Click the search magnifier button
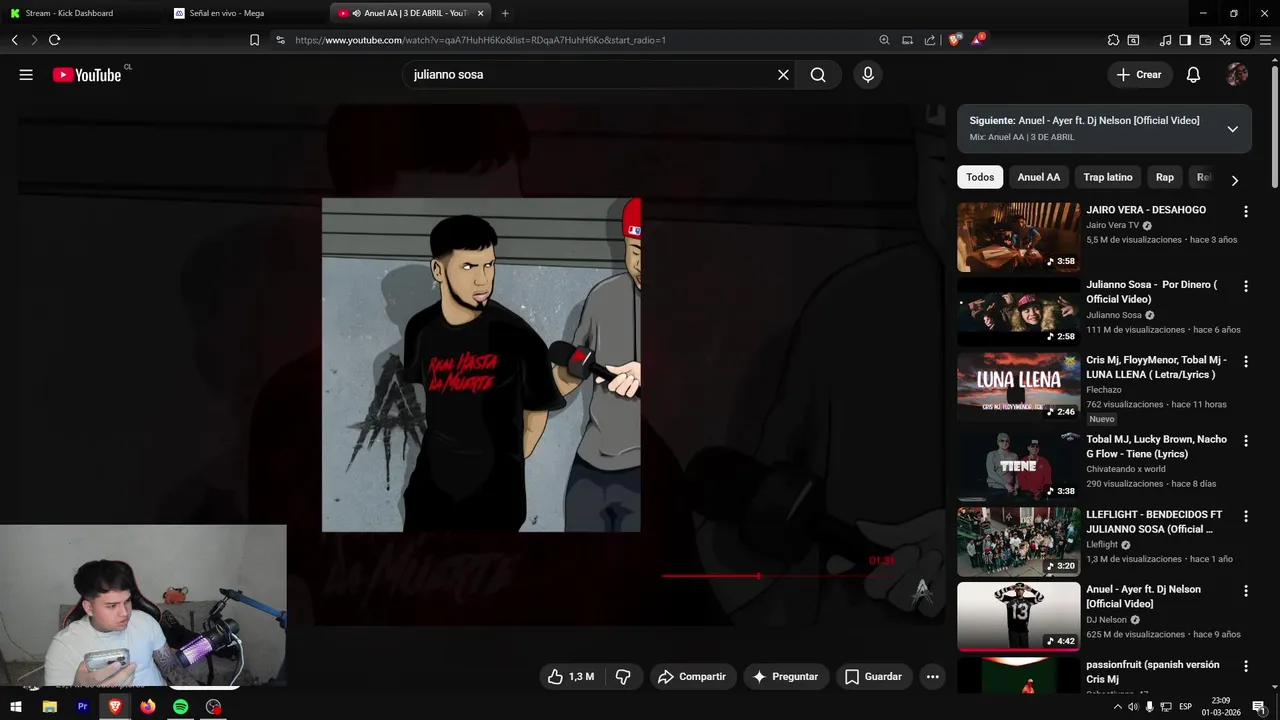The height and width of the screenshot is (720, 1280). (x=818, y=75)
